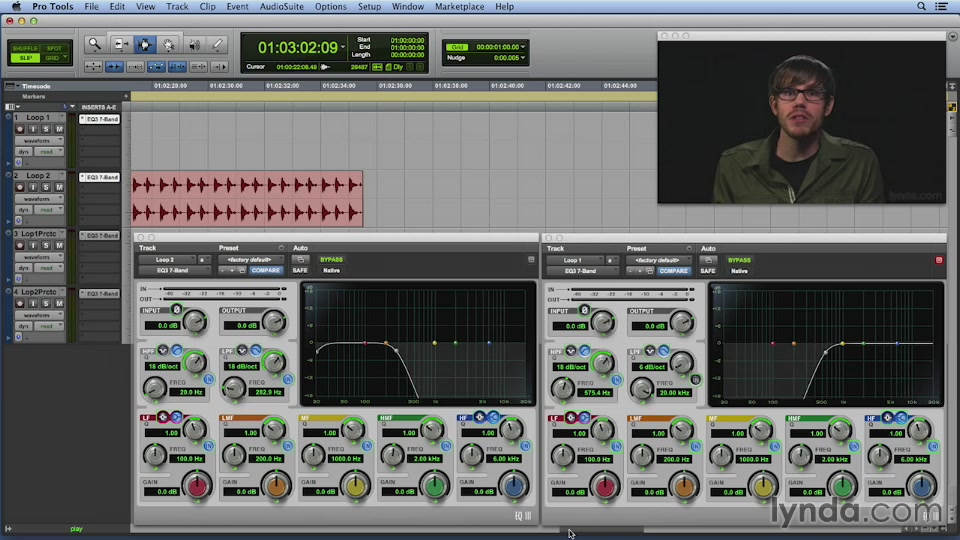Viewport: 960px width, 540px height.
Task: Click red target button in Loop 1 EQ
Action: pos(939,260)
